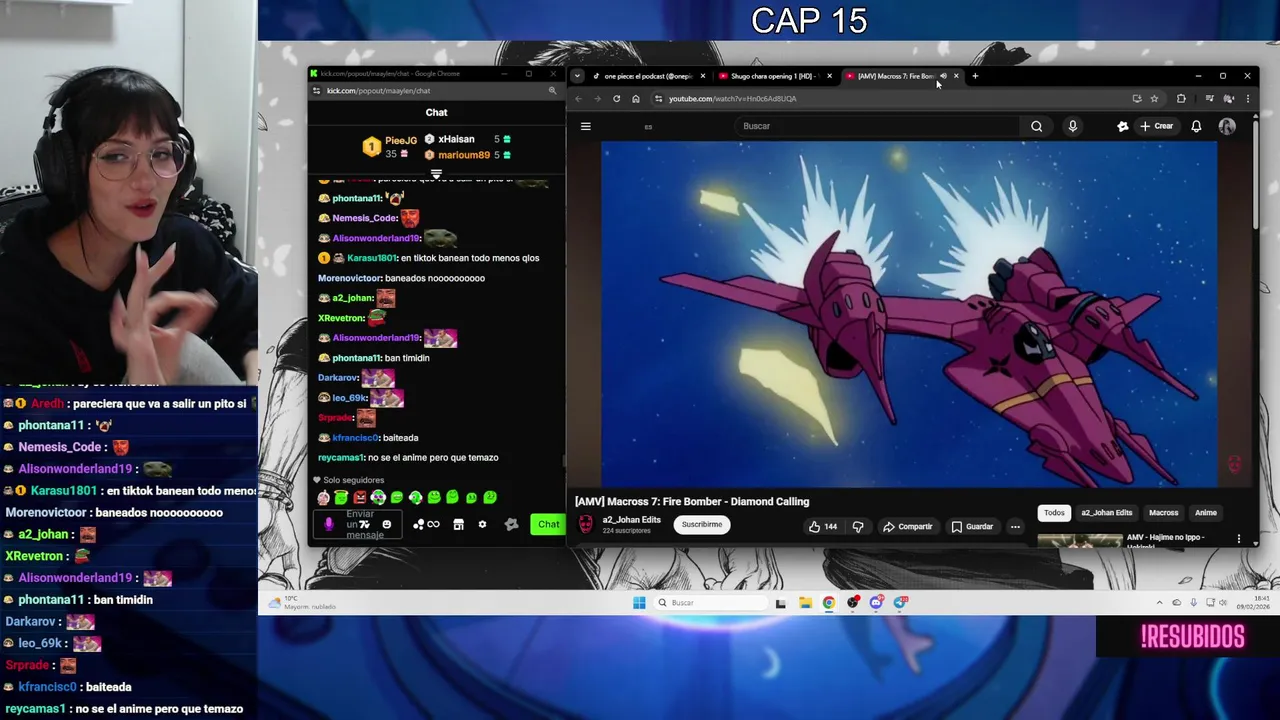Open the browser extensions puzzle icon
This screenshot has width=1280, height=720.
pyautogui.click(x=1181, y=99)
